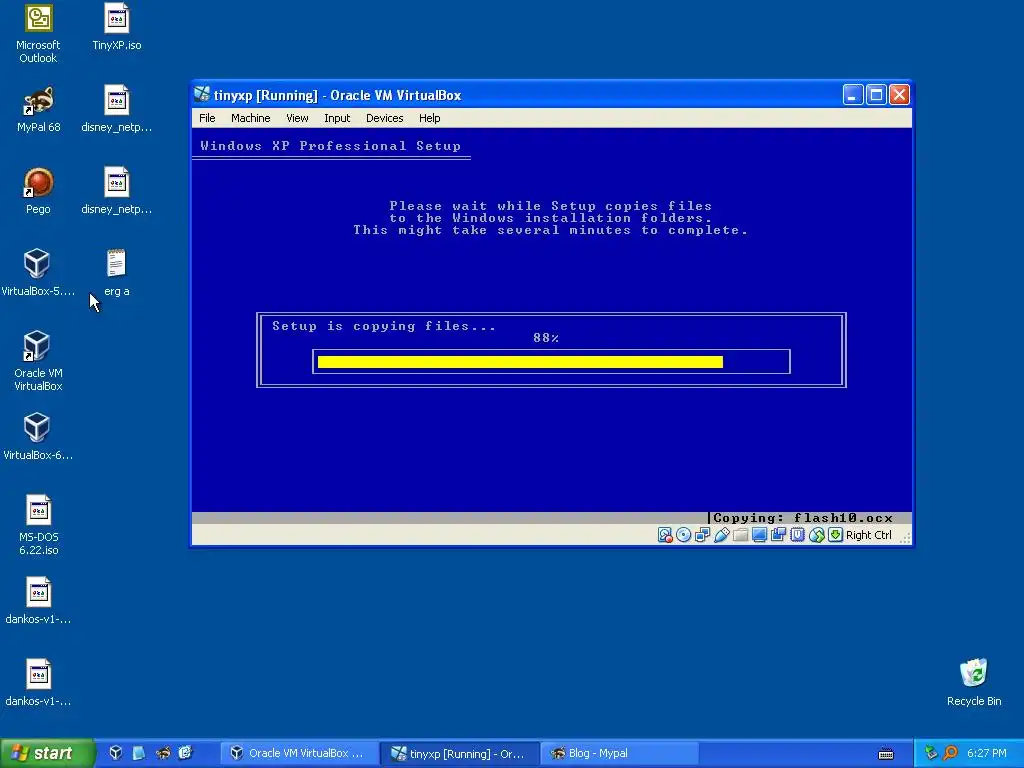This screenshot has width=1024, height=768.
Task: Click the mouse integration status icon
Action: click(816, 535)
